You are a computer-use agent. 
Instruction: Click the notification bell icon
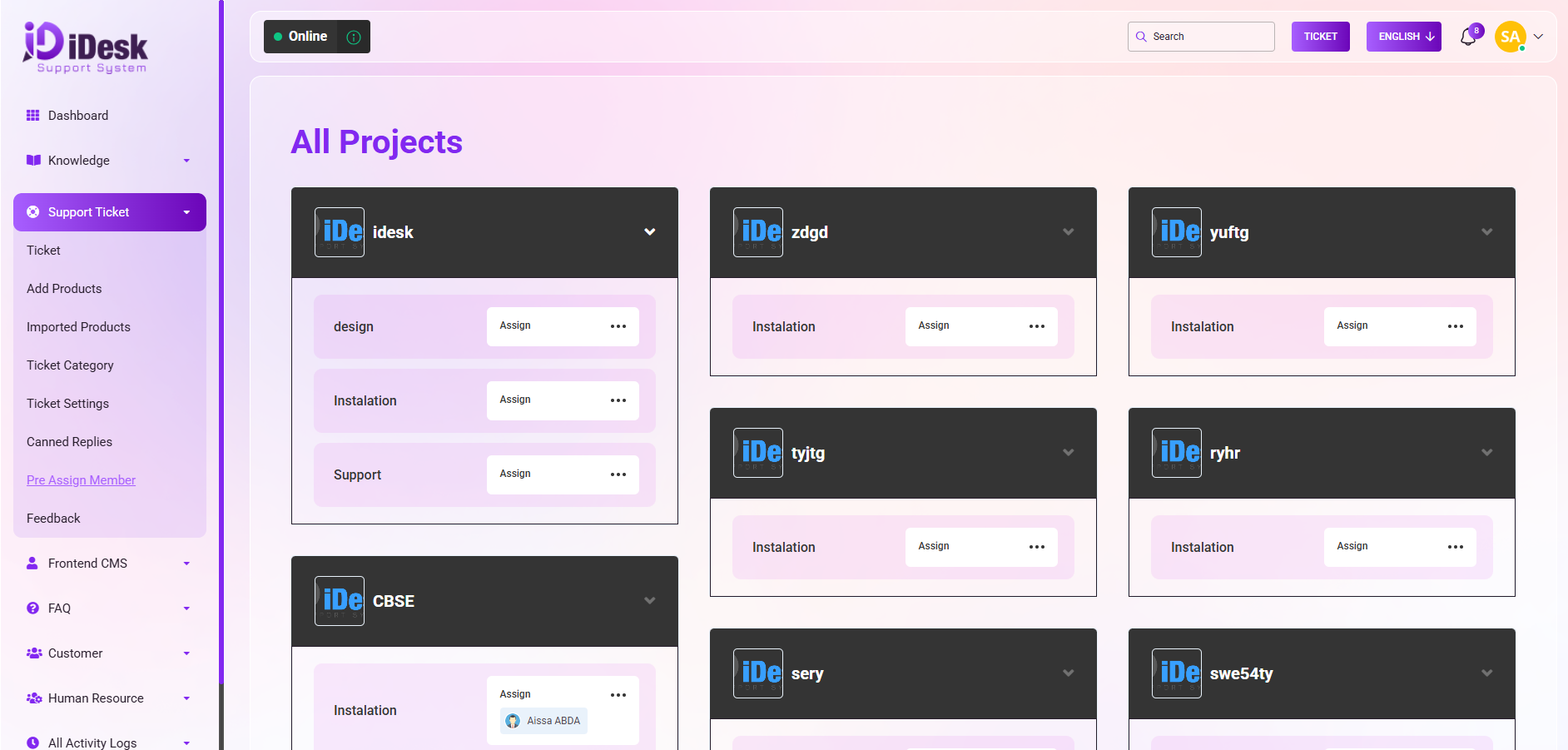pyautogui.click(x=1468, y=37)
